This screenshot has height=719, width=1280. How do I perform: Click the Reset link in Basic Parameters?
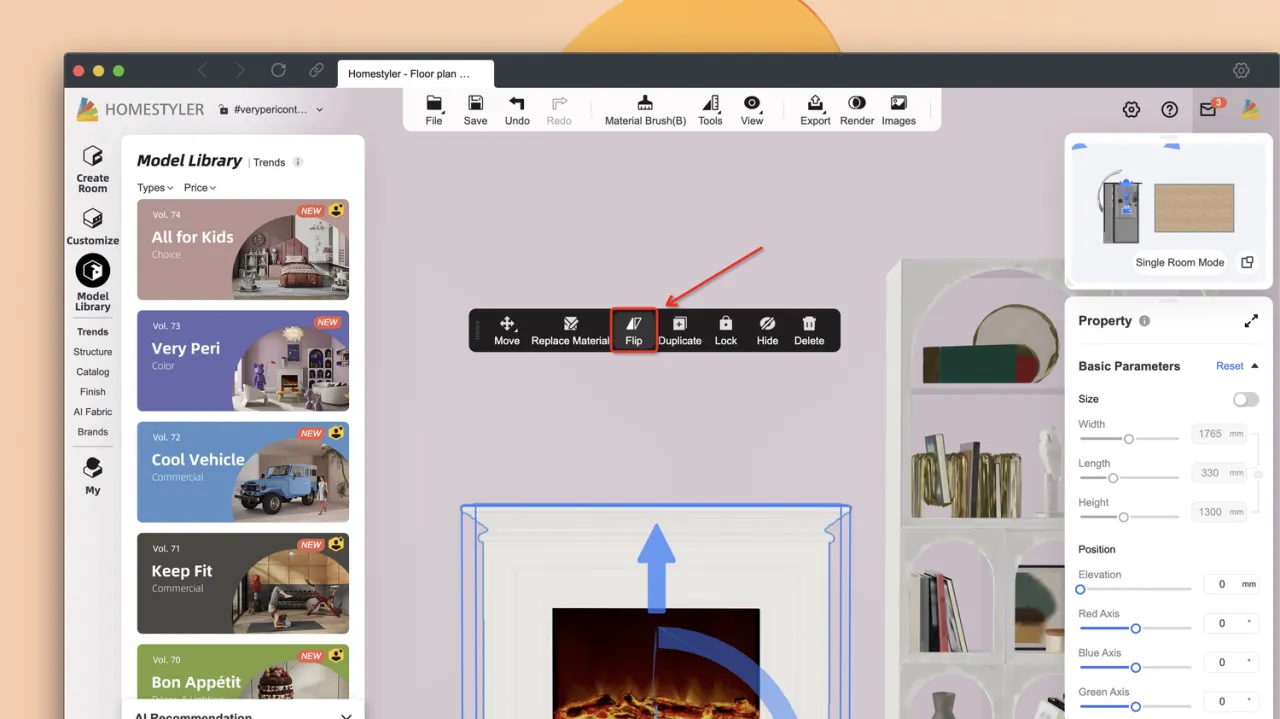click(1229, 366)
